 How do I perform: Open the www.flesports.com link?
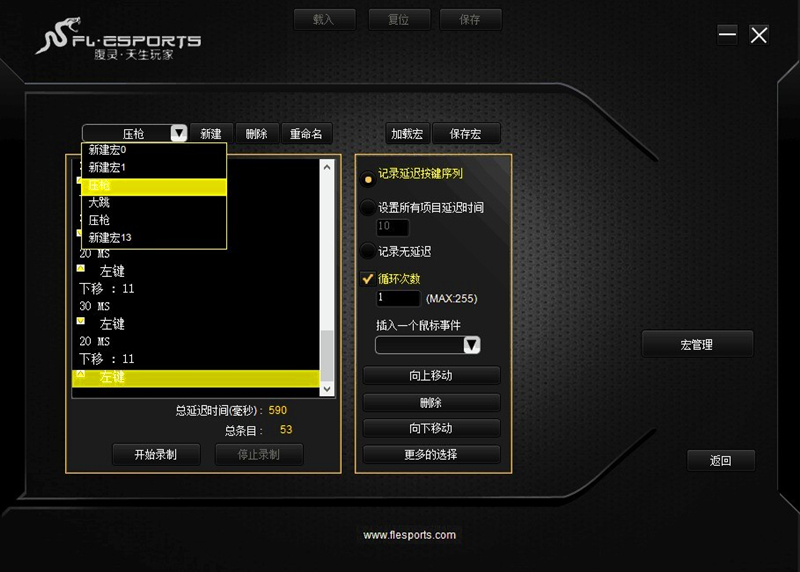(x=410, y=535)
